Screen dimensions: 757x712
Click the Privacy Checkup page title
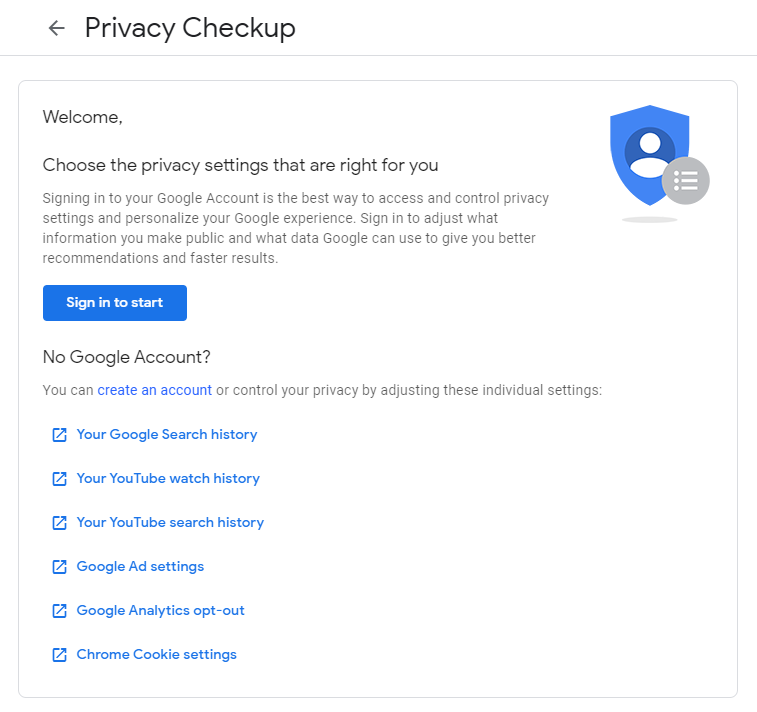(x=190, y=28)
